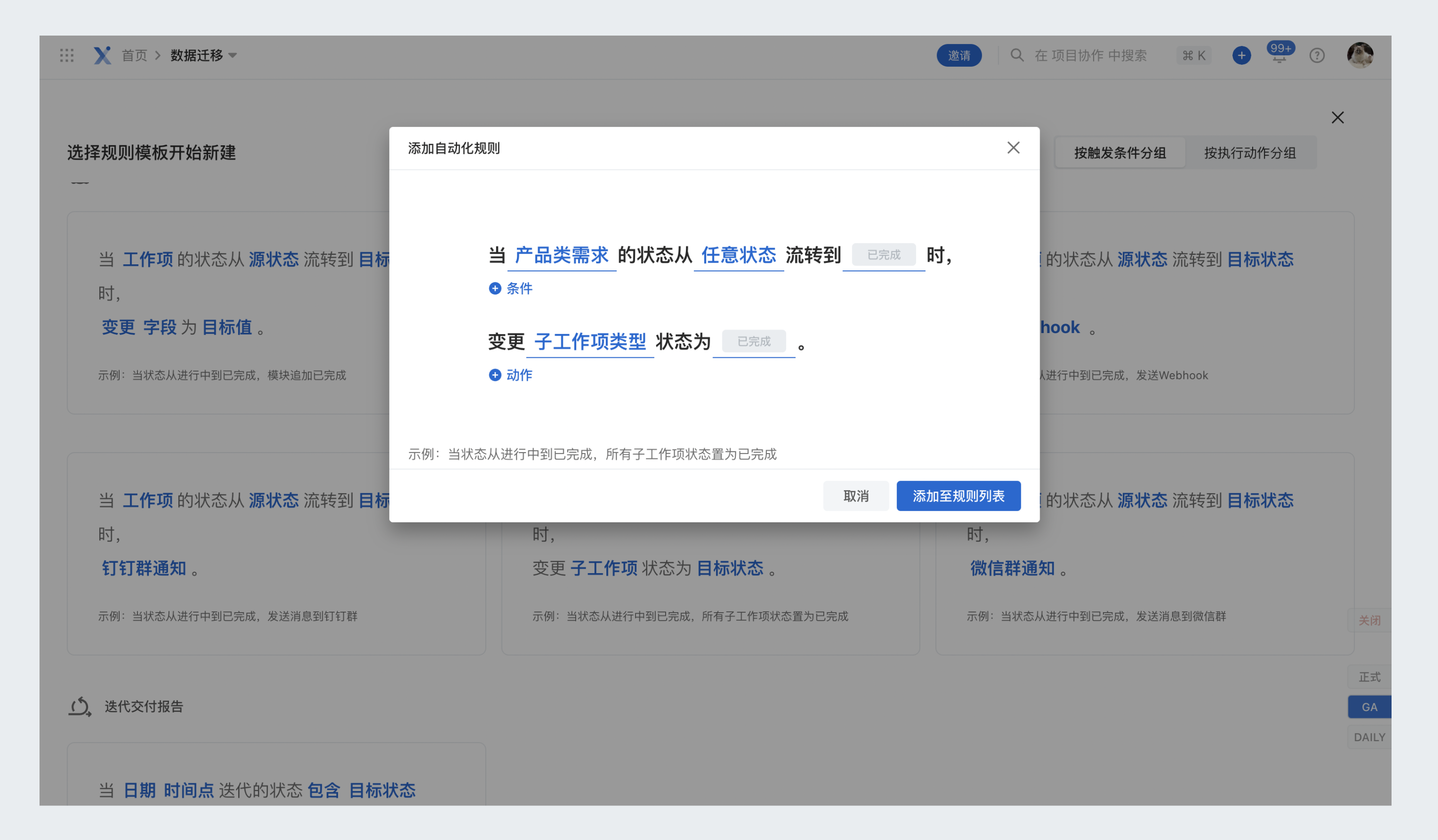The height and width of the screenshot is (840, 1438).
Task: Click the 动作 add link
Action: click(x=519, y=375)
